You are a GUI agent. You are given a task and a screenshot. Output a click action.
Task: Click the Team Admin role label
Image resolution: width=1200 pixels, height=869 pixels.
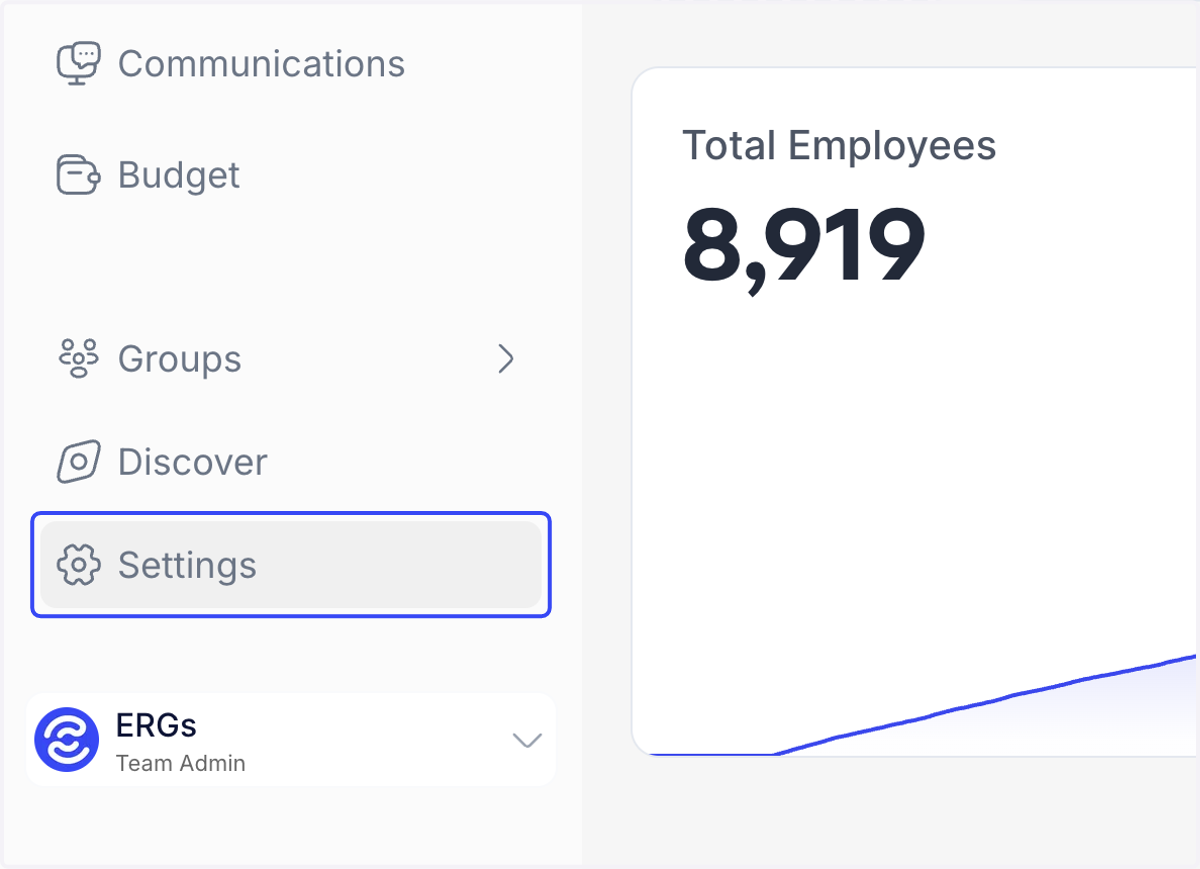(181, 763)
